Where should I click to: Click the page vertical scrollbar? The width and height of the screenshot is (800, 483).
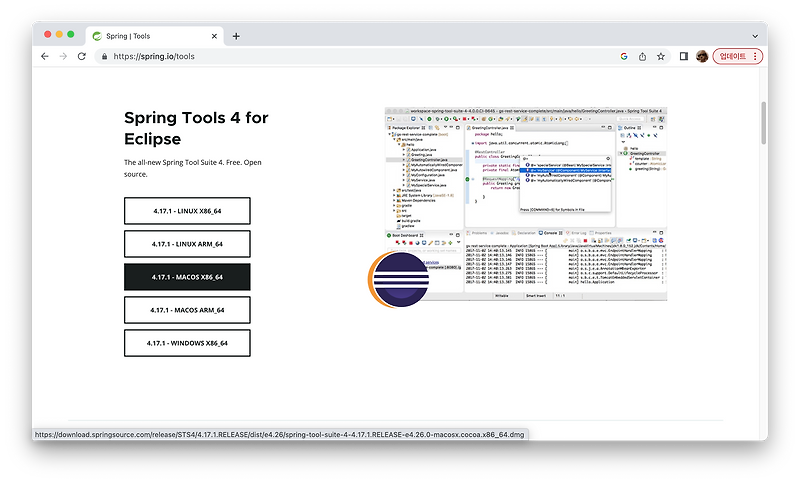coord(764,122)
